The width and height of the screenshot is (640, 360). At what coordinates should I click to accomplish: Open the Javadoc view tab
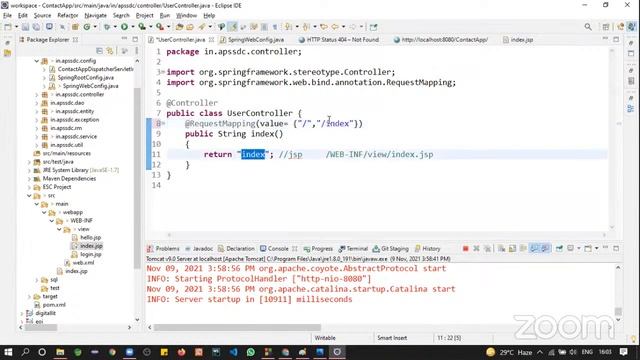199,249
